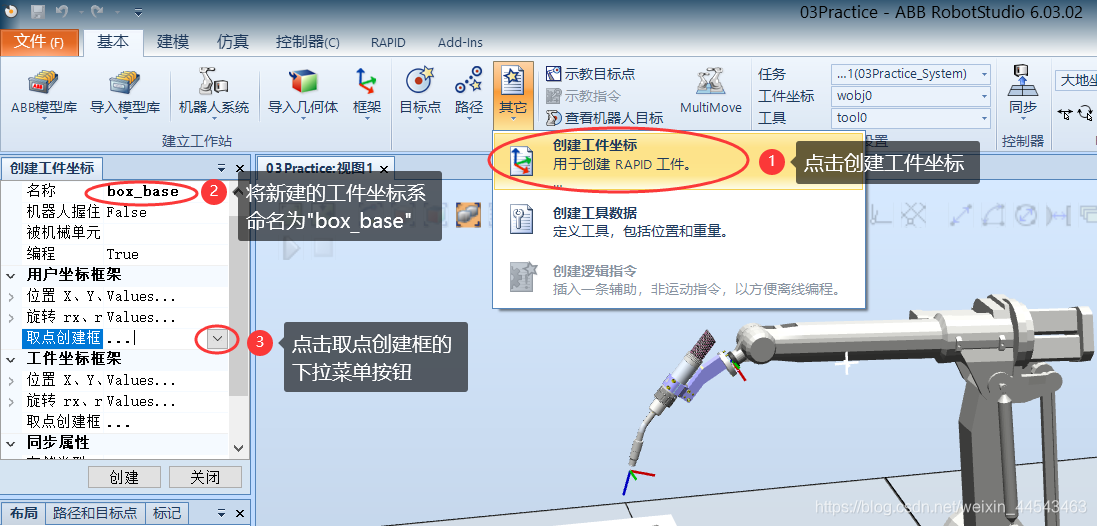Click 示教指令 teach instruction

[x=583, y=96]
